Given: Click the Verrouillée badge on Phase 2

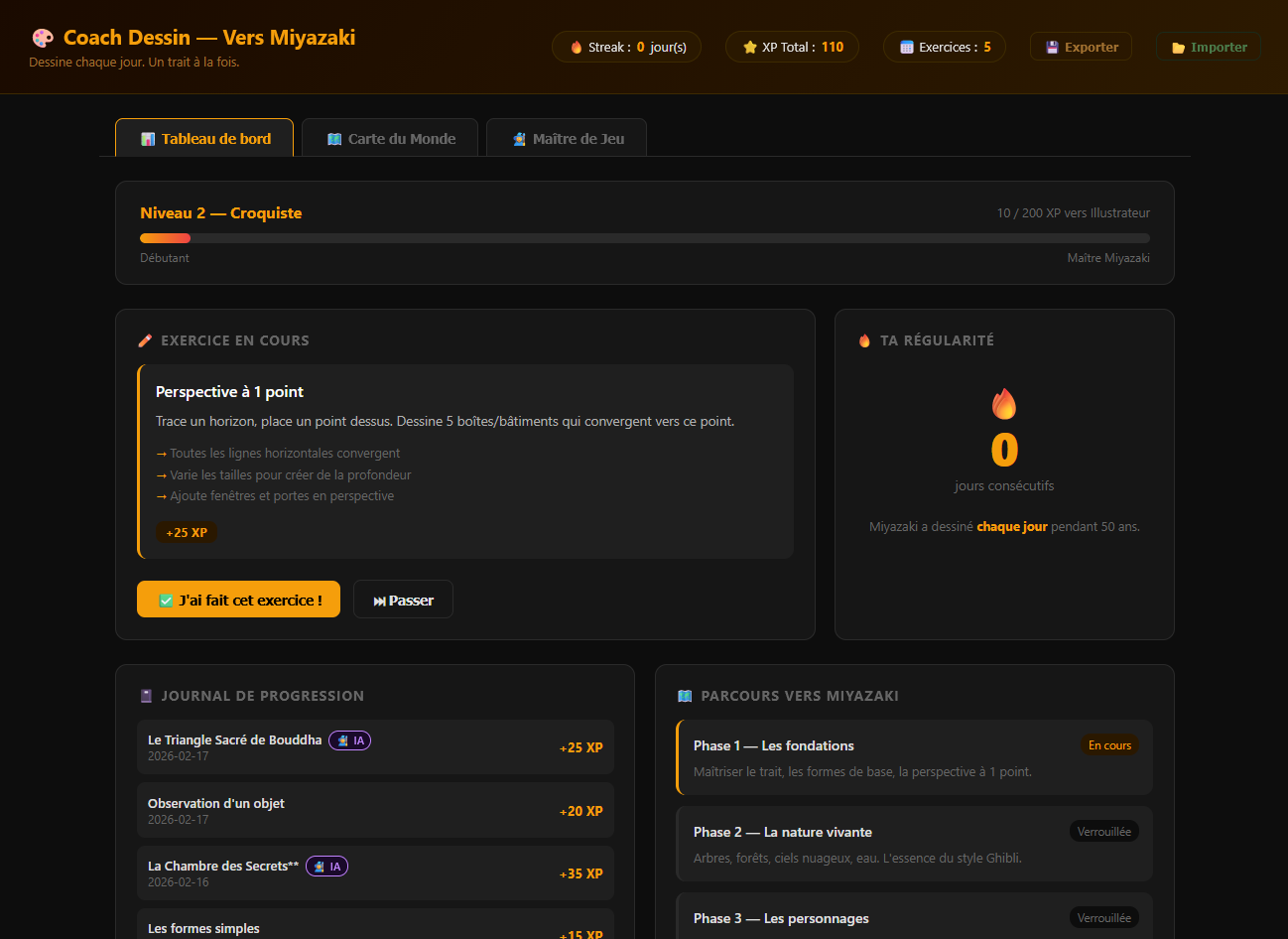Looking at the screenshot, I should point(1103,832).
